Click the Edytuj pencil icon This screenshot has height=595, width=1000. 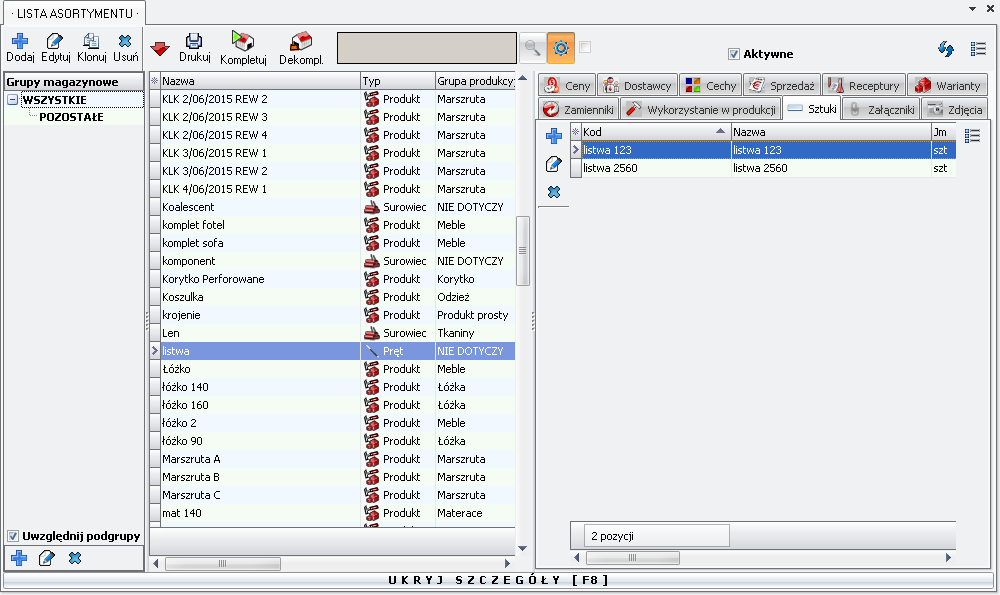[x=55, y=42]
